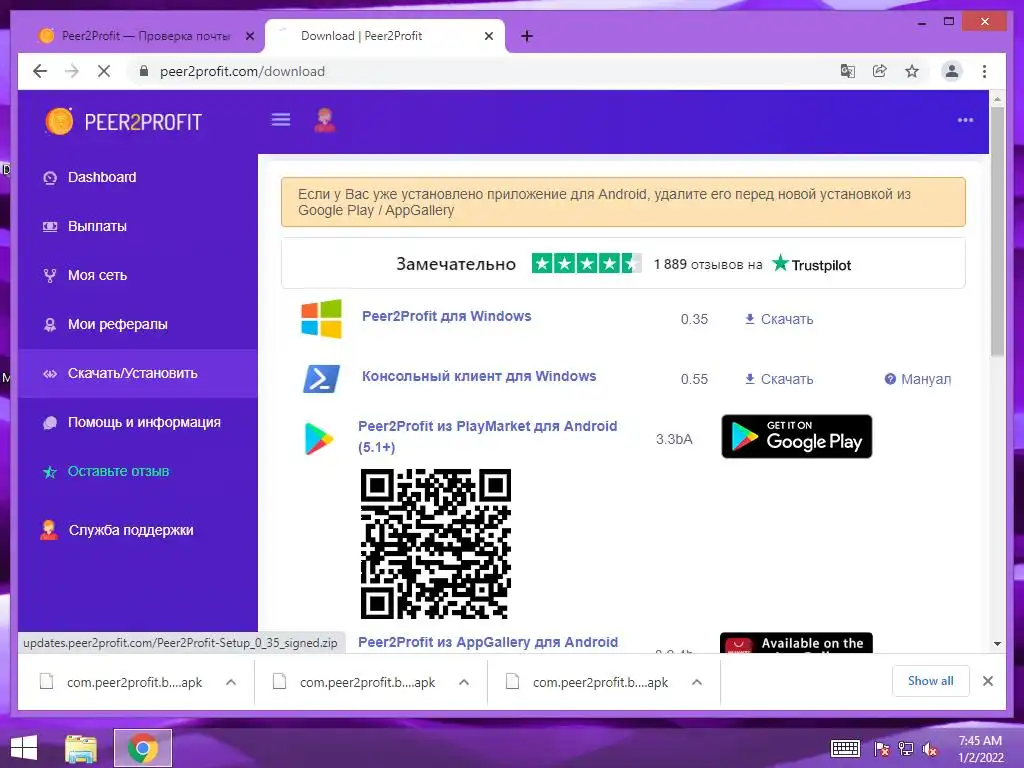Click the Помощь и информация chat icon
The image size is (1024, 768).
point(50,423)
